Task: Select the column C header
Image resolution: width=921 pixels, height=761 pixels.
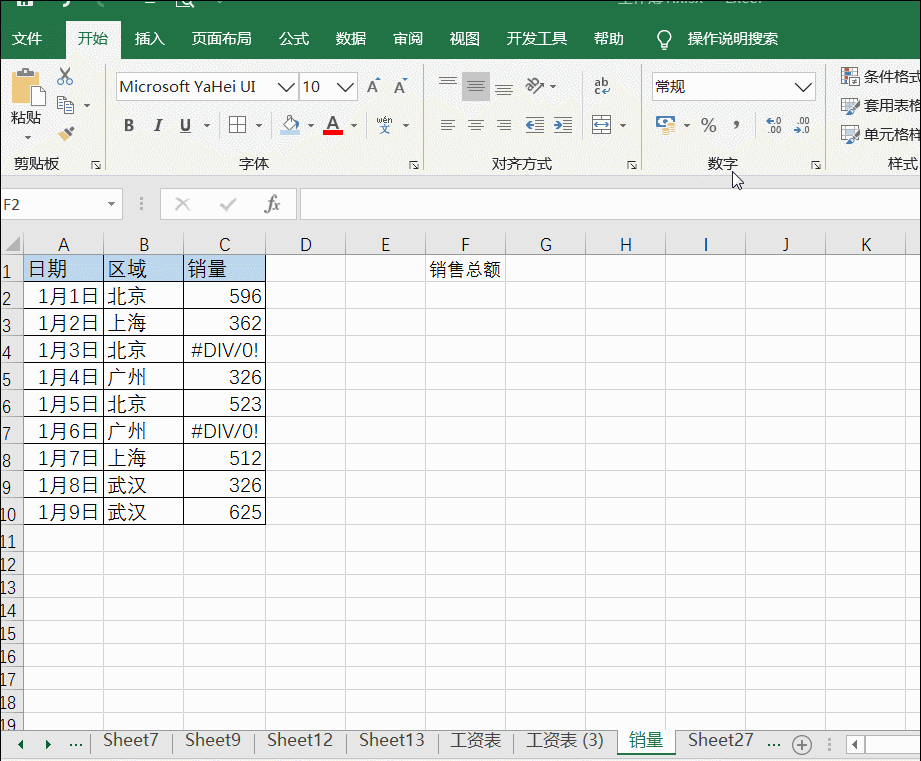Action: coord(224,244)
